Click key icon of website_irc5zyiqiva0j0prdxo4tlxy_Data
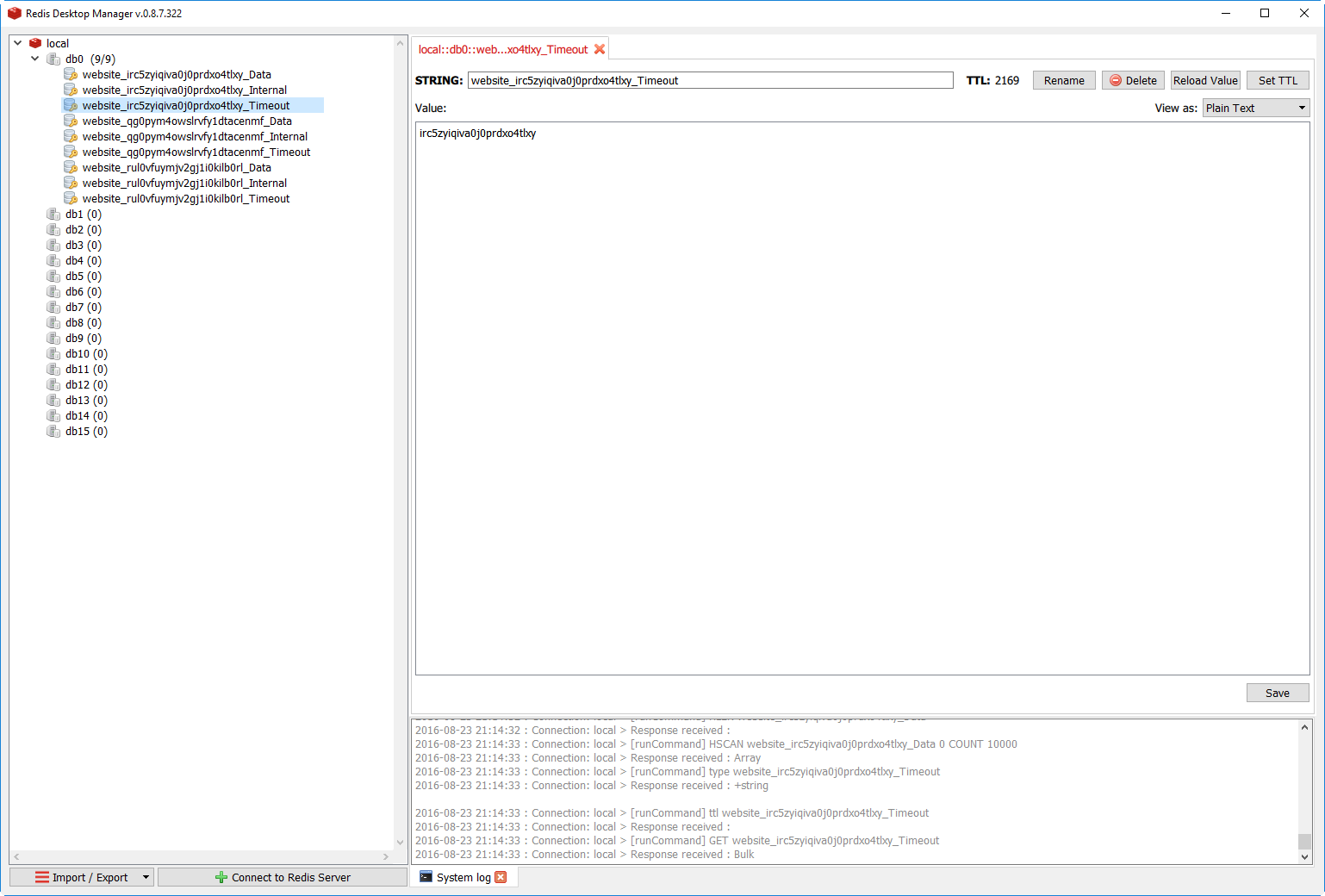This screenshot has height=896, width=1325. pyautogui.click(x=71, y=74)
